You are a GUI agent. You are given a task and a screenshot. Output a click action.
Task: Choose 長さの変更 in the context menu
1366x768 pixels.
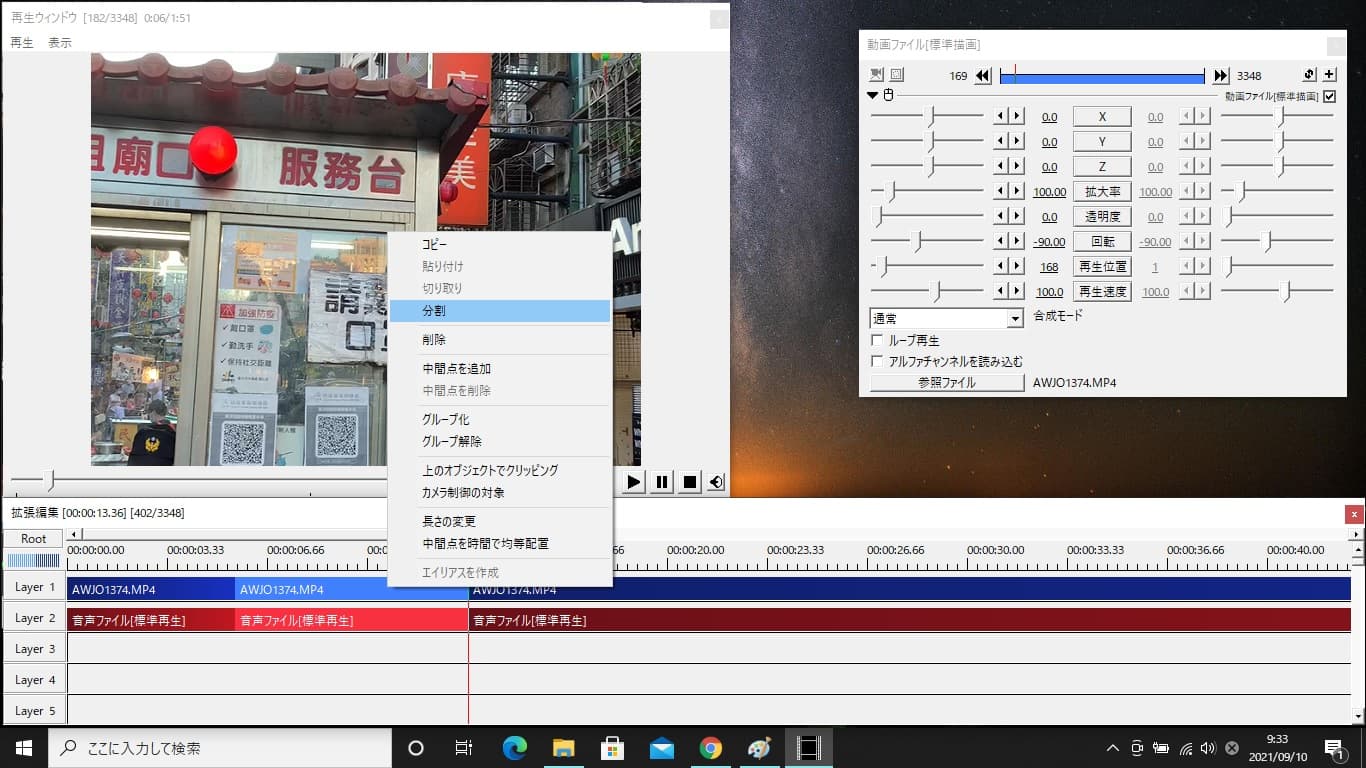coord(500,521)
